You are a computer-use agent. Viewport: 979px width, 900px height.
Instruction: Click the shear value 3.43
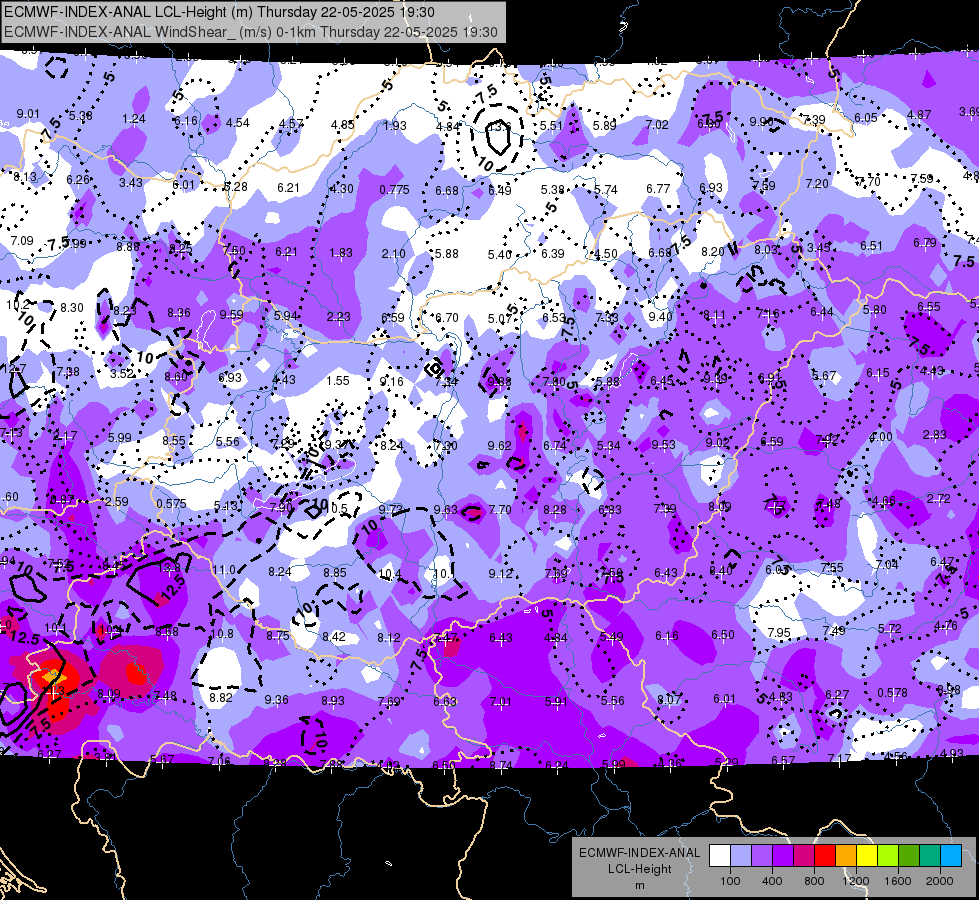[130, 182]
